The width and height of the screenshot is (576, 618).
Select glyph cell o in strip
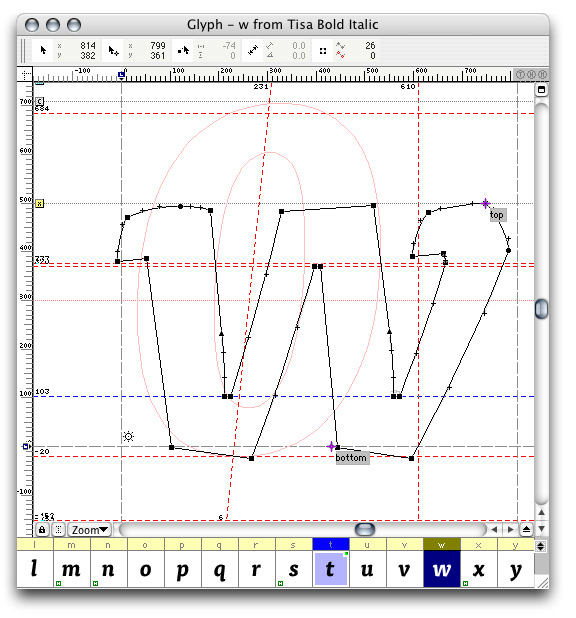pos(145,569)
